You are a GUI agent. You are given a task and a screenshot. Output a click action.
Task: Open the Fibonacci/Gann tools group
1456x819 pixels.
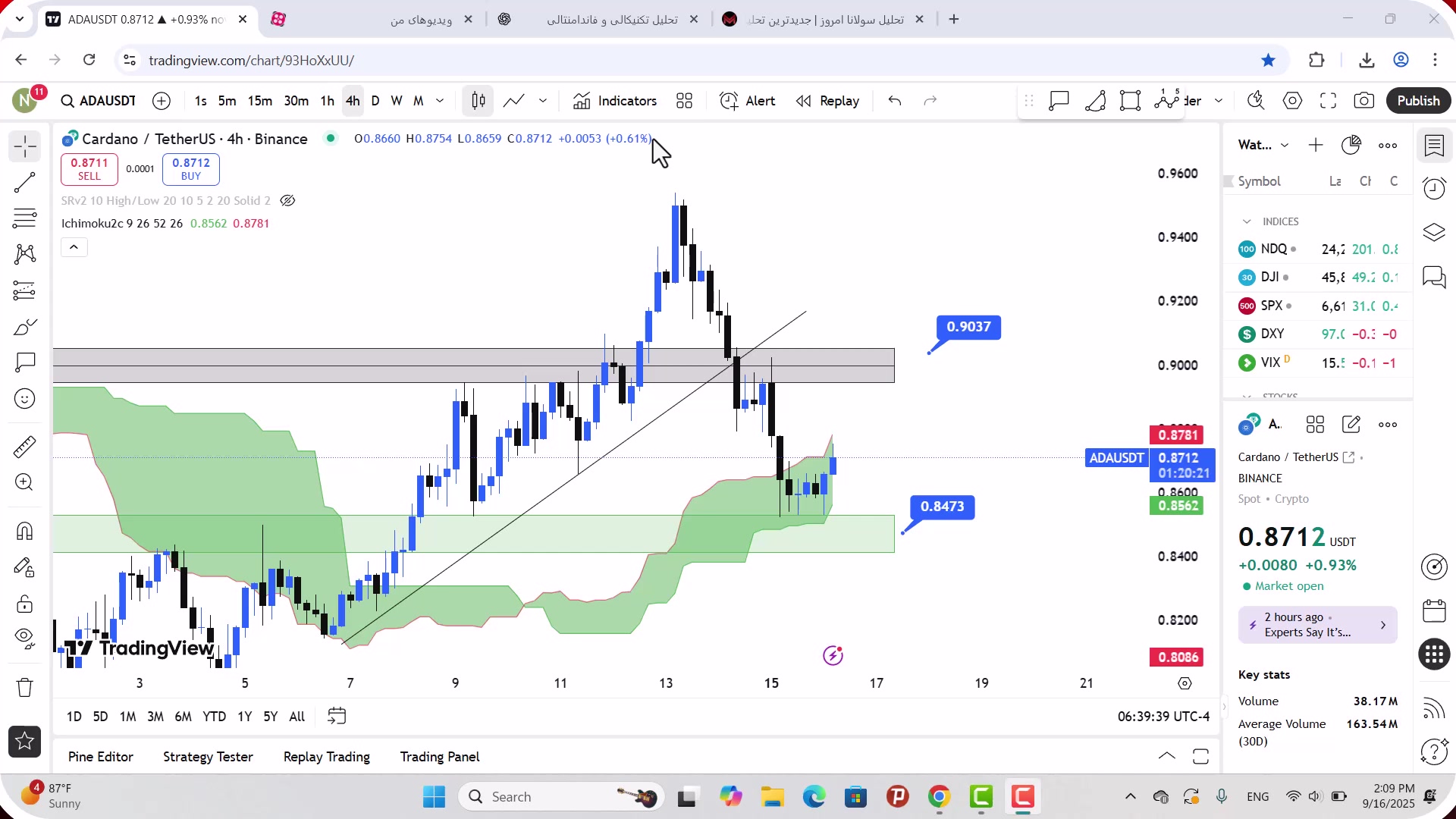pos(25,218)
